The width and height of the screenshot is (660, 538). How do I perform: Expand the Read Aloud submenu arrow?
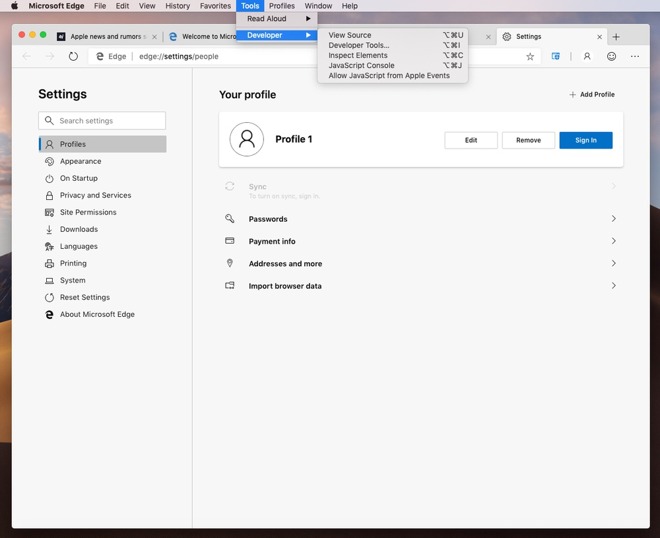(308, 19)
